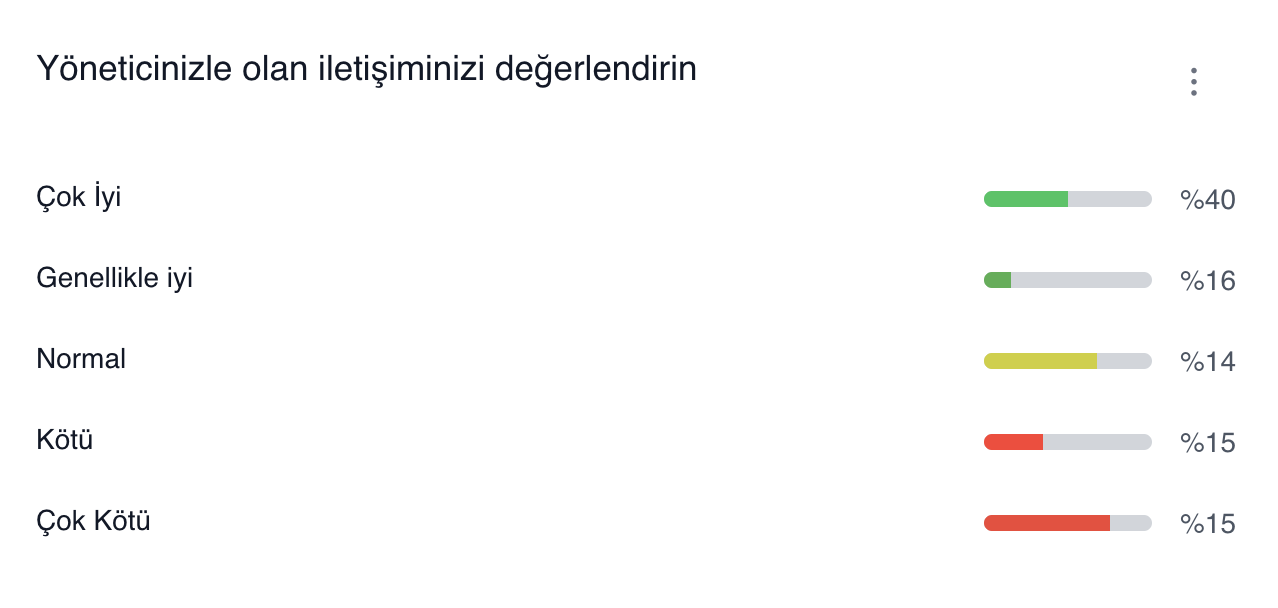
Task: Select the Kötü answer label
Action: [65, 439]
